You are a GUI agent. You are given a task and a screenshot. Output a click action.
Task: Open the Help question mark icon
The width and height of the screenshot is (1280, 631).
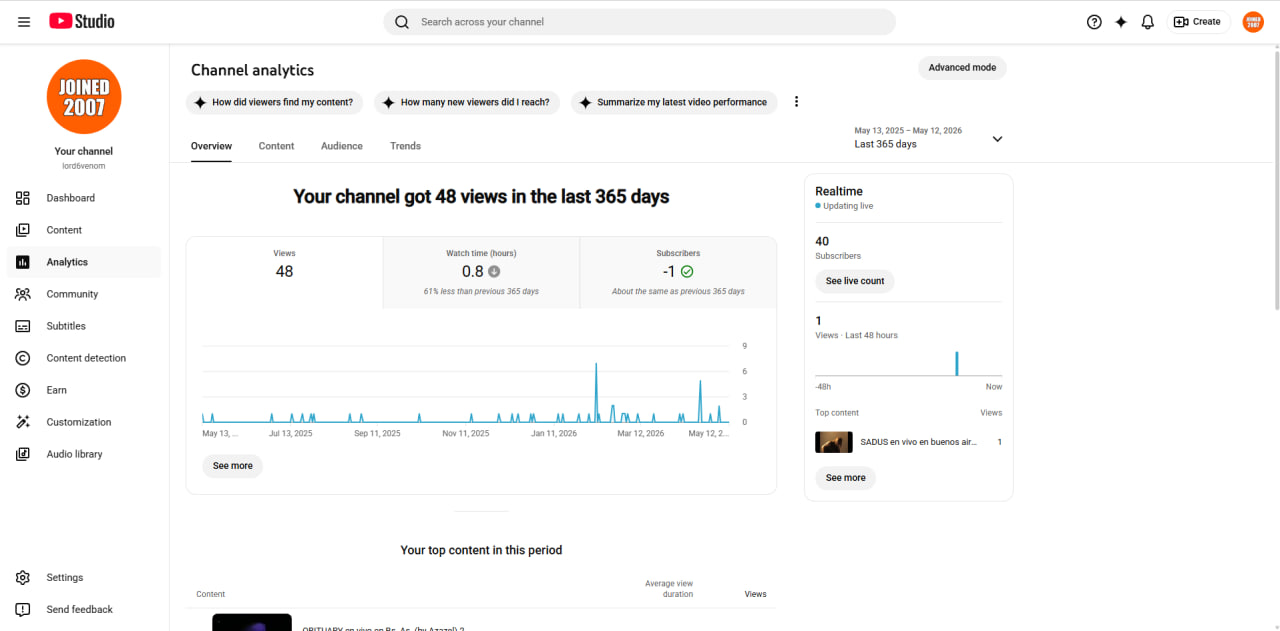1094,22
